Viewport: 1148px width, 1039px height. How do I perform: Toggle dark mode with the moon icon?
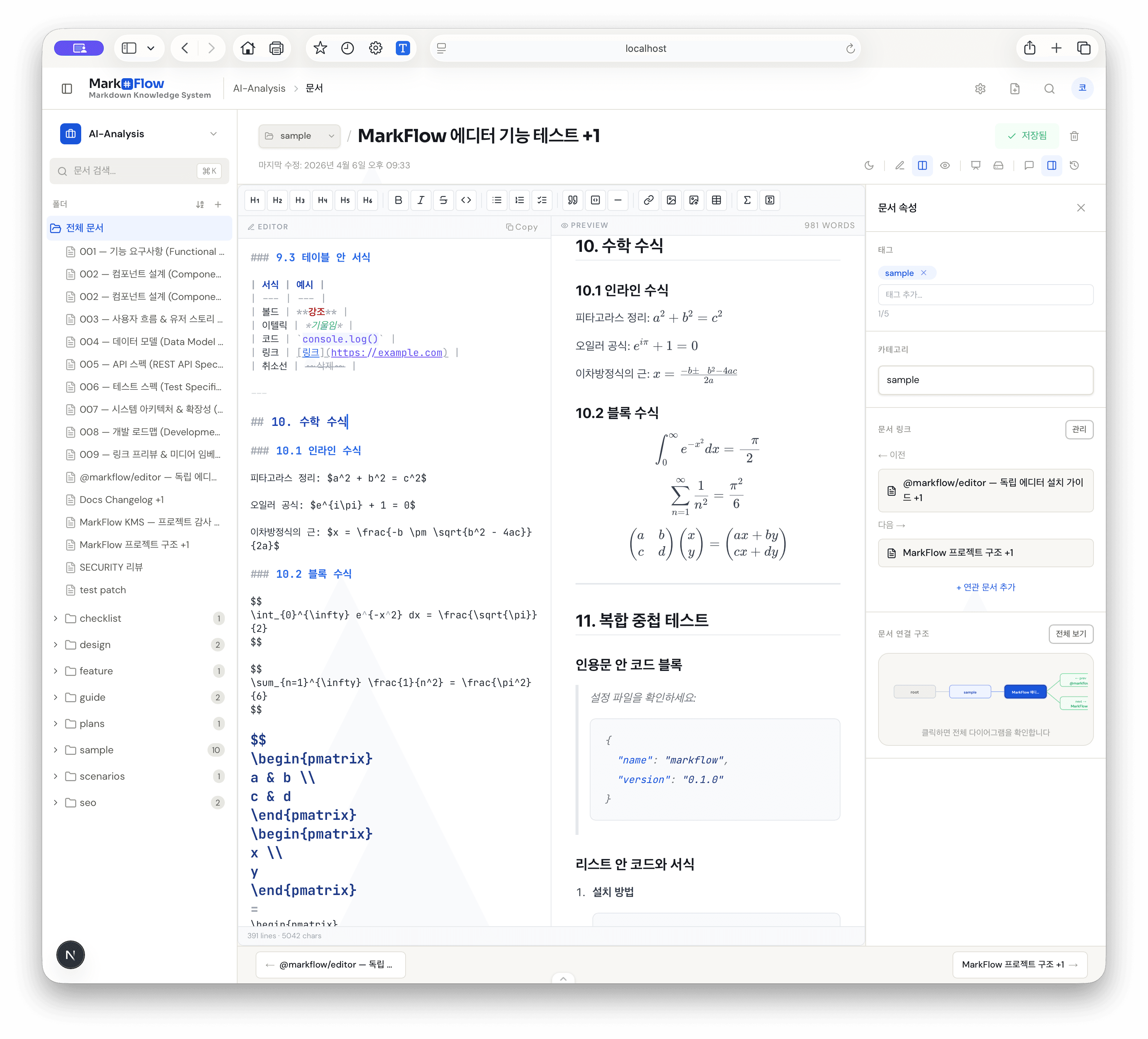point(869,166)
